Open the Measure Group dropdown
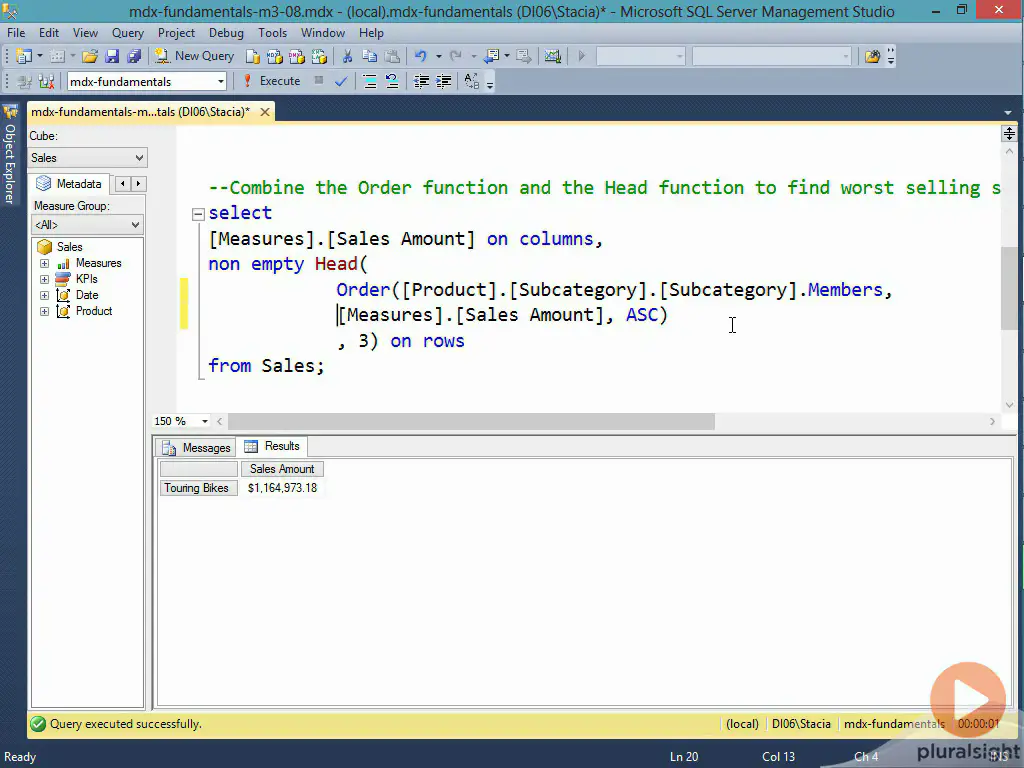This screenshot has height=768, width=1024. click(136, 225)
